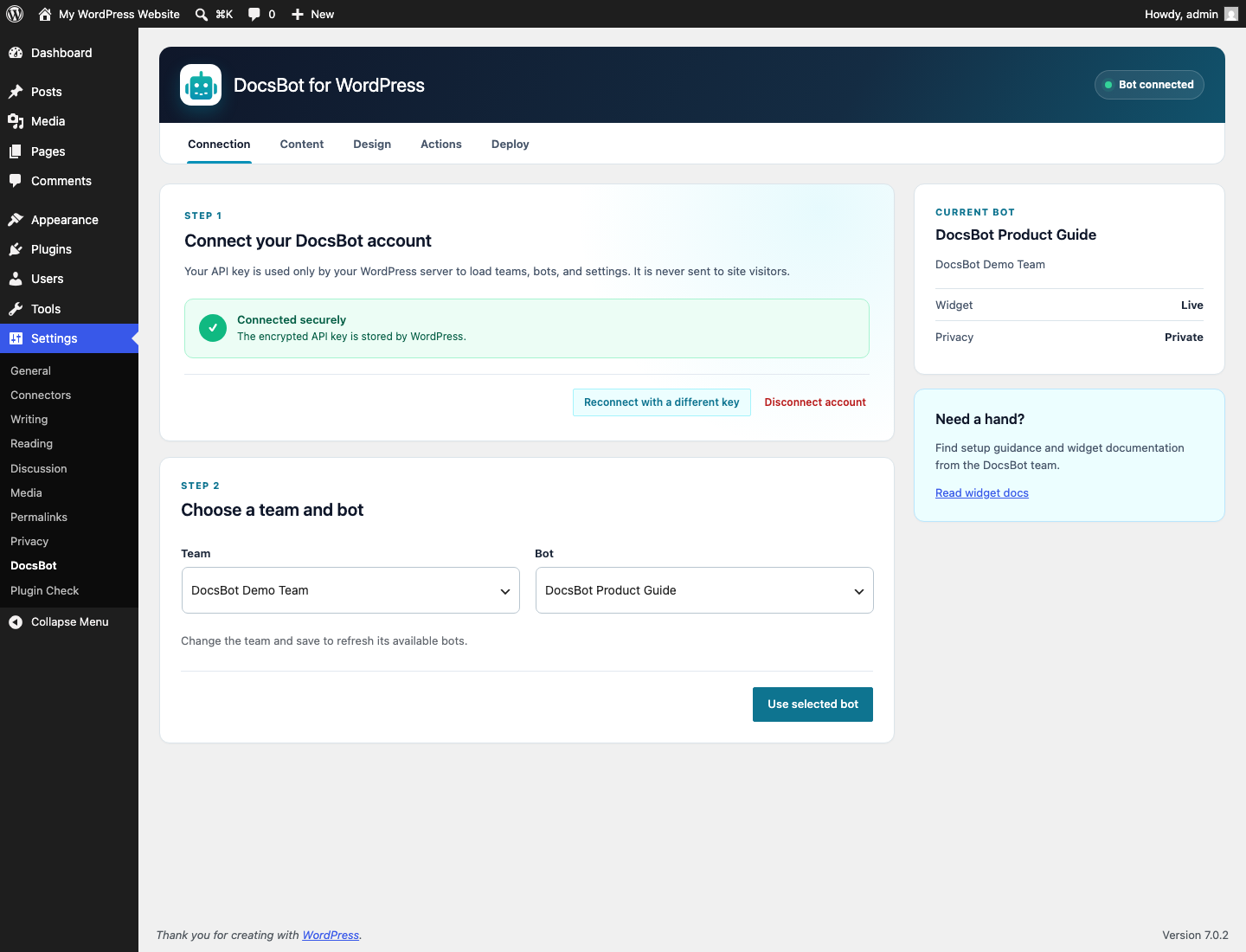This screenshot has width=1246, height=952.
Task: Click the Users person icon
Action: [16, 279]
